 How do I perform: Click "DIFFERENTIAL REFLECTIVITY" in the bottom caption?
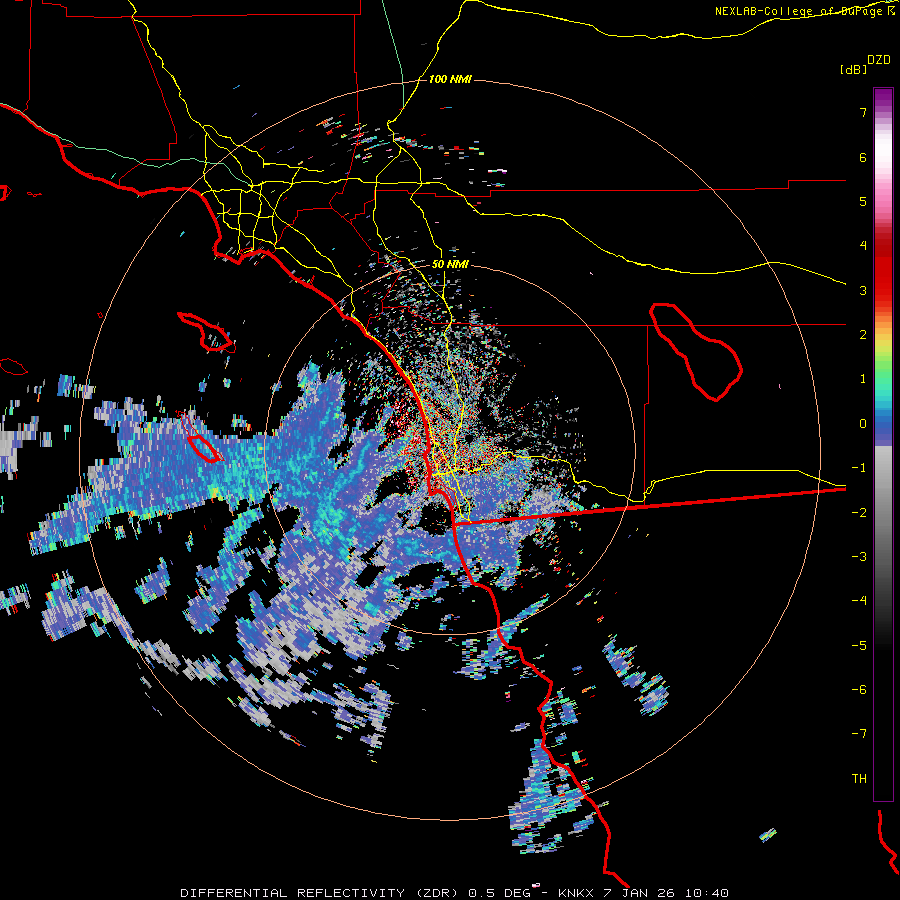tap(293, 893)
